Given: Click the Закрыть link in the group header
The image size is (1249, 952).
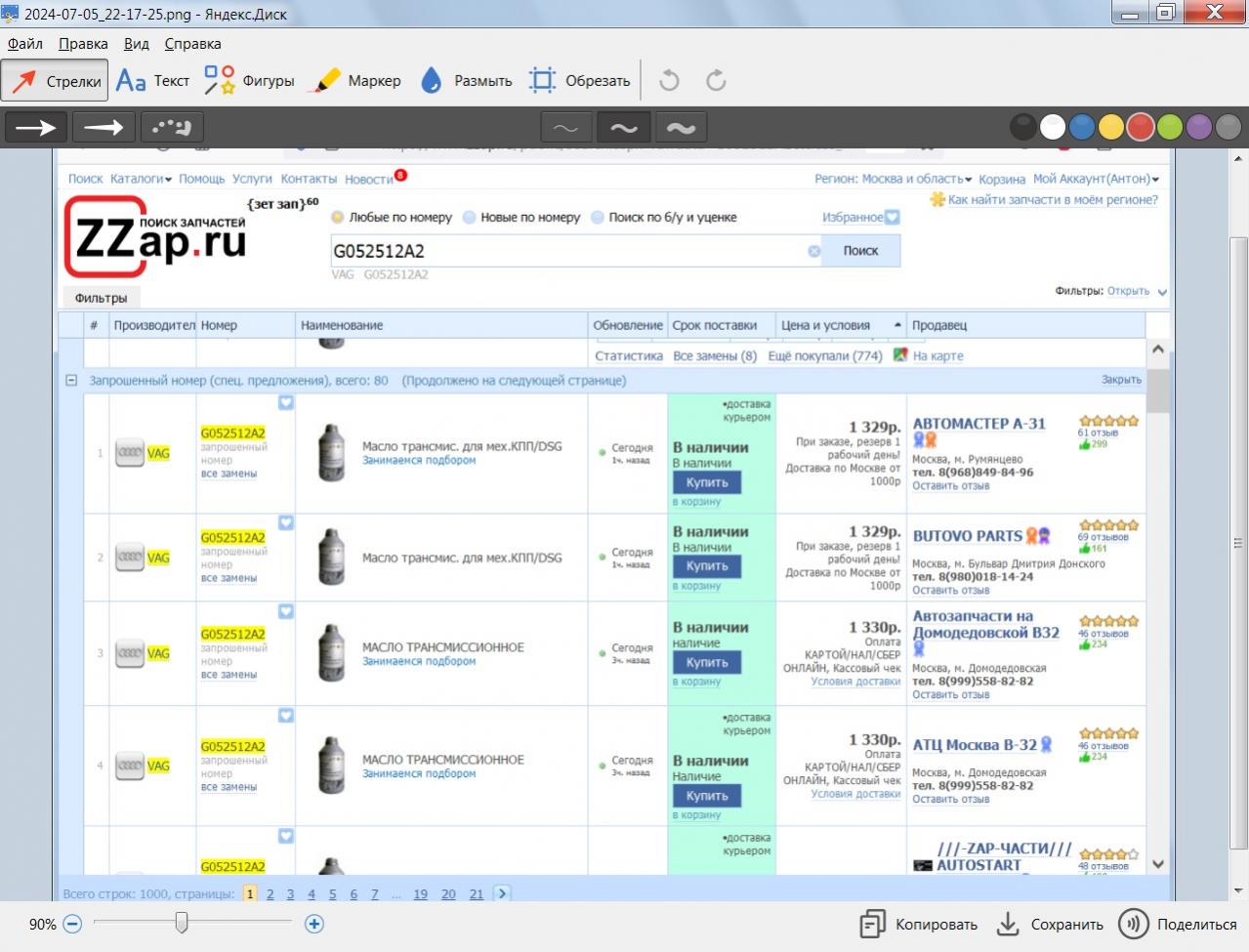Looking at the screenshot, I should coord(1121,380).
